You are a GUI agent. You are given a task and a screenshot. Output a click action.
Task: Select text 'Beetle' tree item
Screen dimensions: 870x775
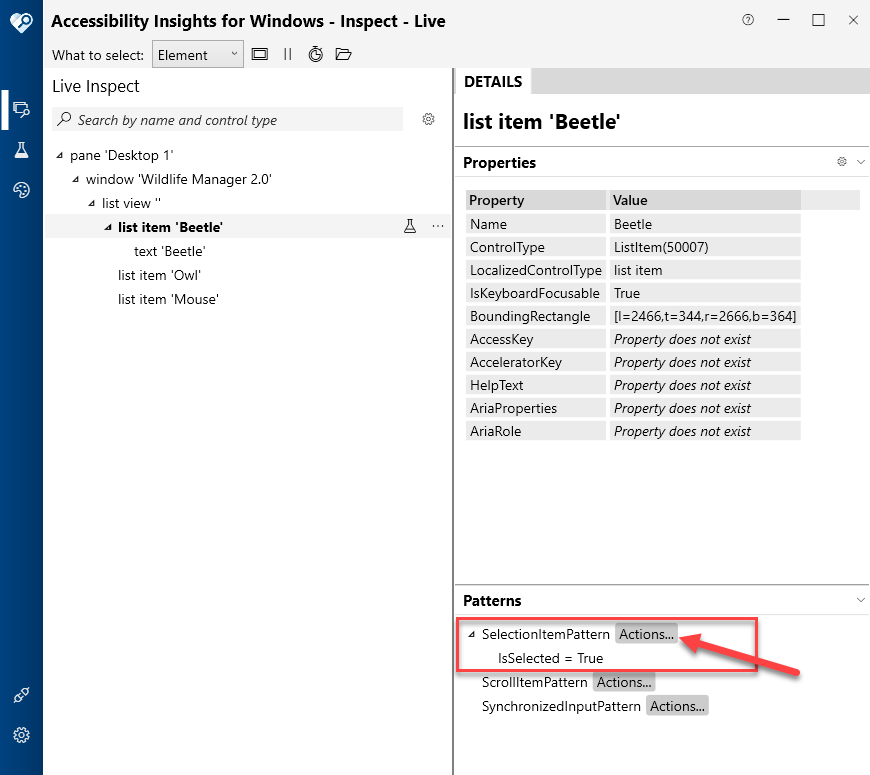[x=169, y=251]
